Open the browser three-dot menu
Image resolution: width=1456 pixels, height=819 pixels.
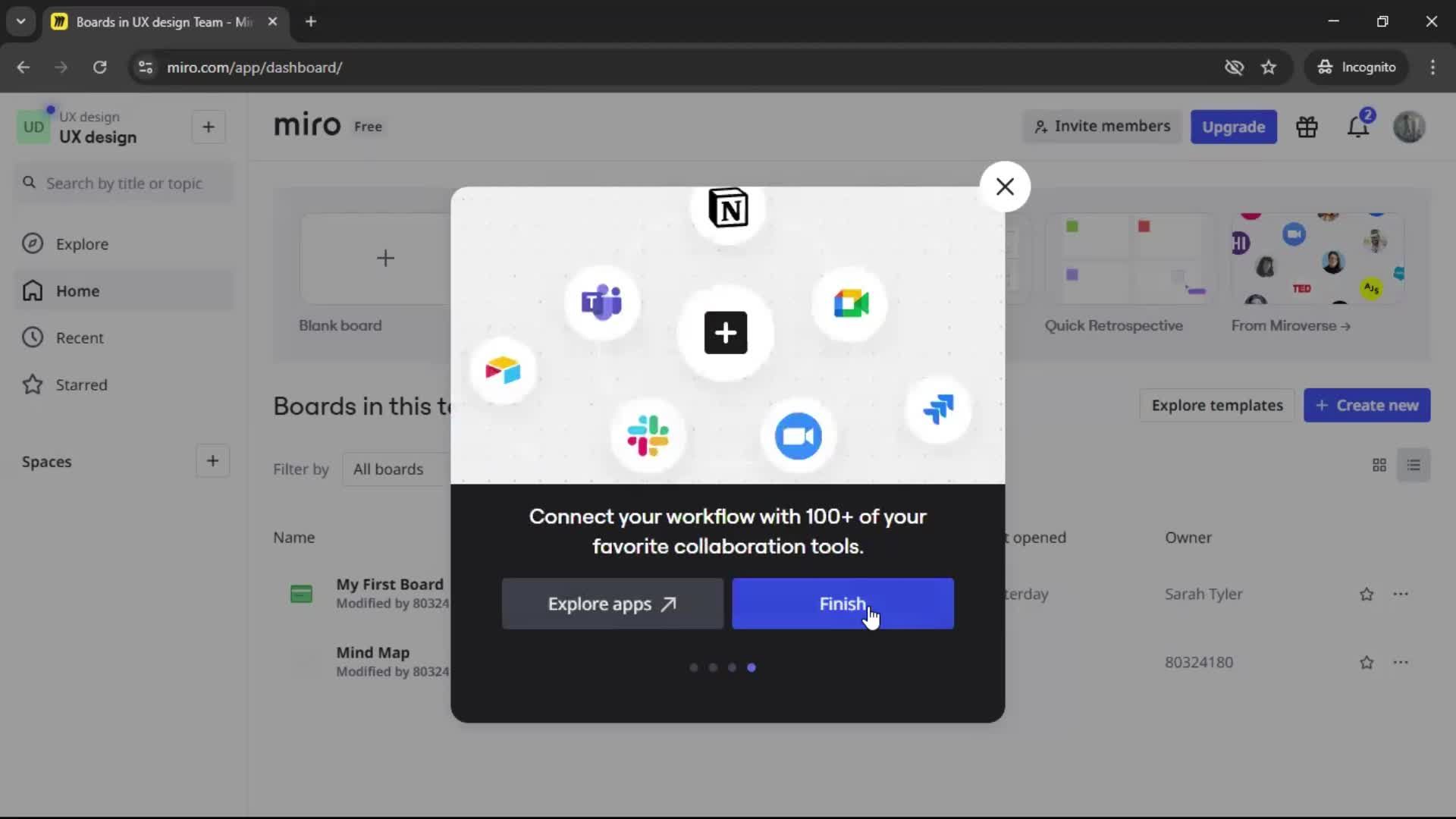click(x=1432, y=67)
